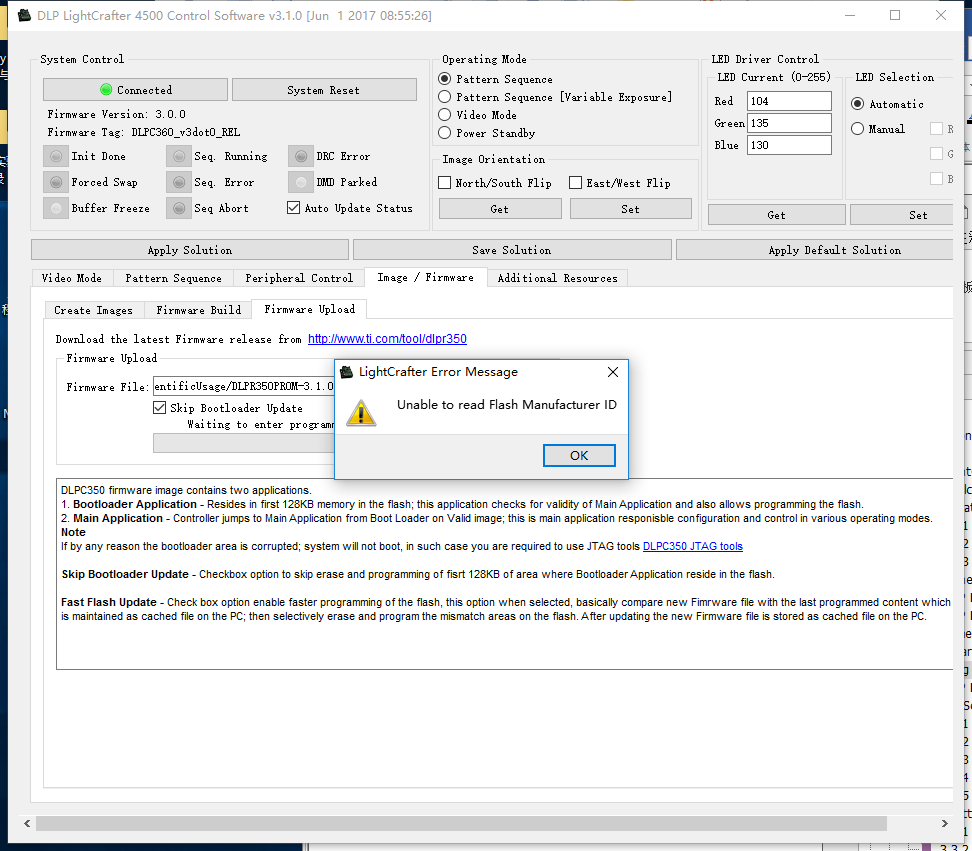Click Get under LED Driver Control

pyautogui.click(x=777, y=214)
